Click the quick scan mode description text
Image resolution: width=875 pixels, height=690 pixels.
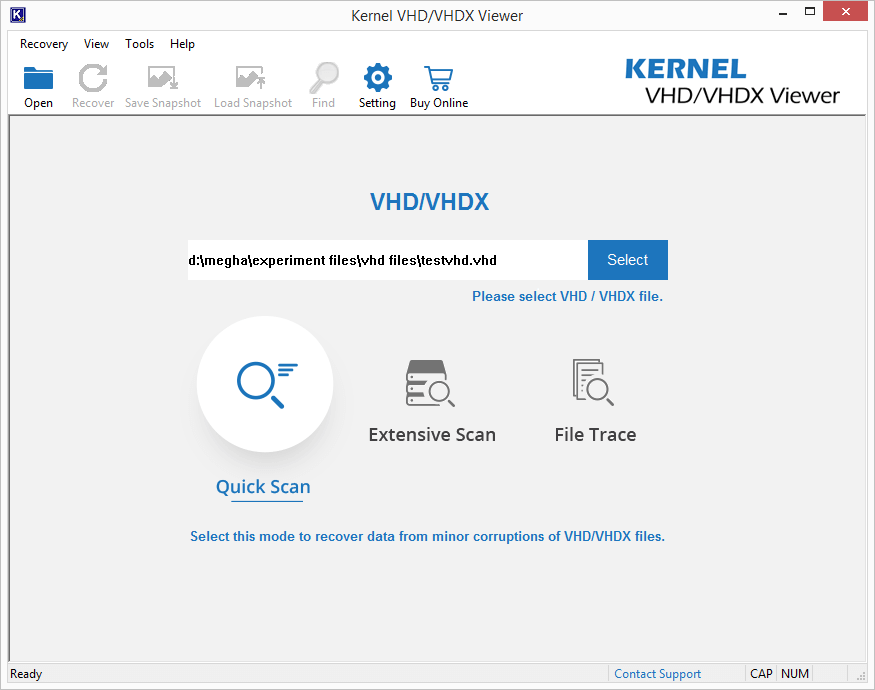click(427, 536)
